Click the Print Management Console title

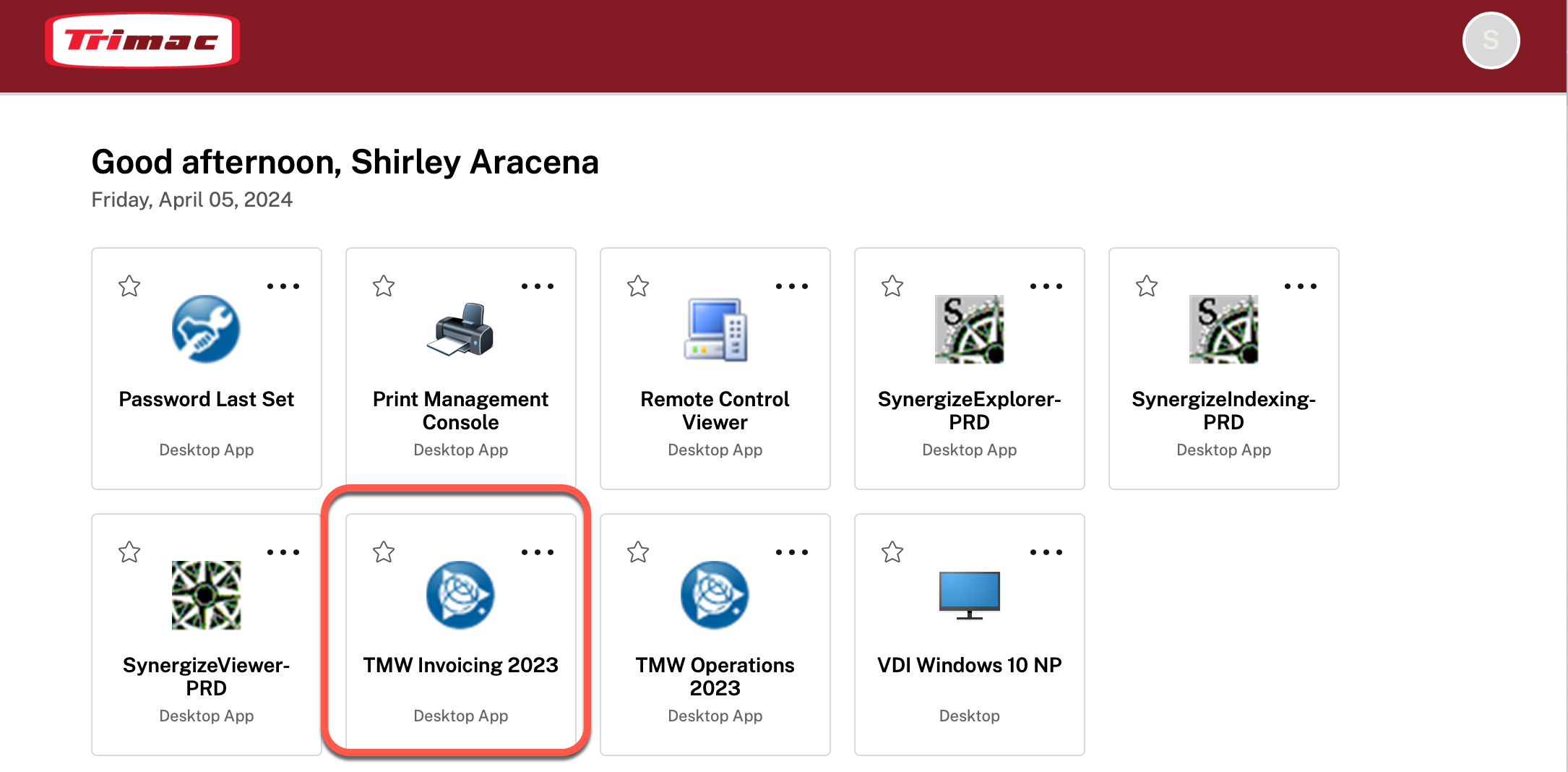[x=460, y=411]
